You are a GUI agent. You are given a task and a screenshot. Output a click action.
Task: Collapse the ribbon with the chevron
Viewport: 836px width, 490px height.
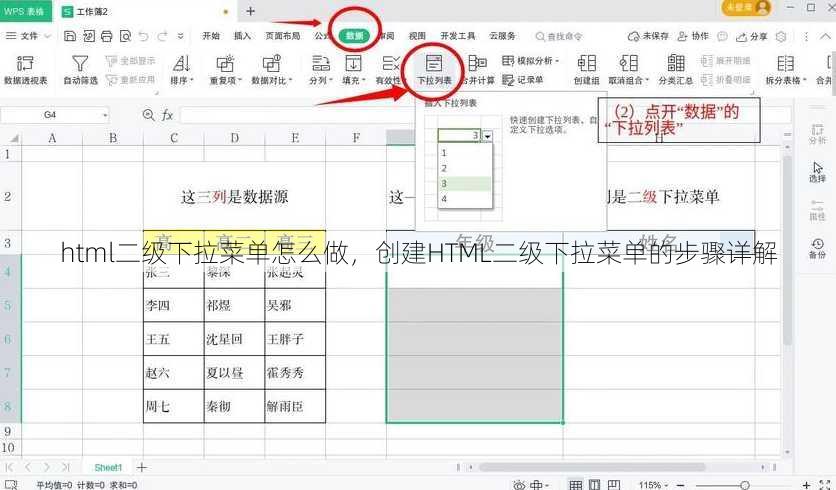coord(825,36)
